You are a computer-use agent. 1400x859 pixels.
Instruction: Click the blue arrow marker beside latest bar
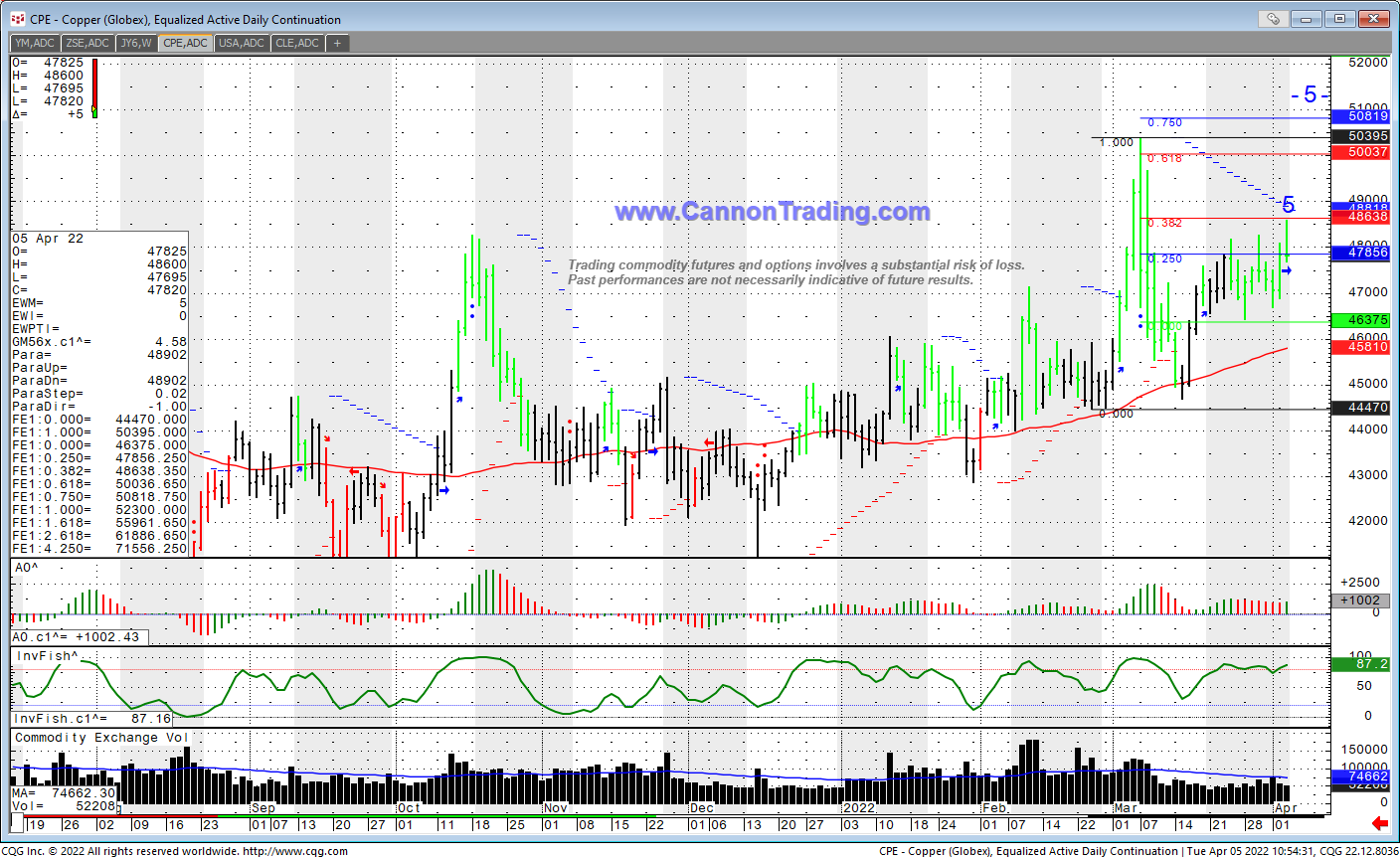click(1286, 270)
